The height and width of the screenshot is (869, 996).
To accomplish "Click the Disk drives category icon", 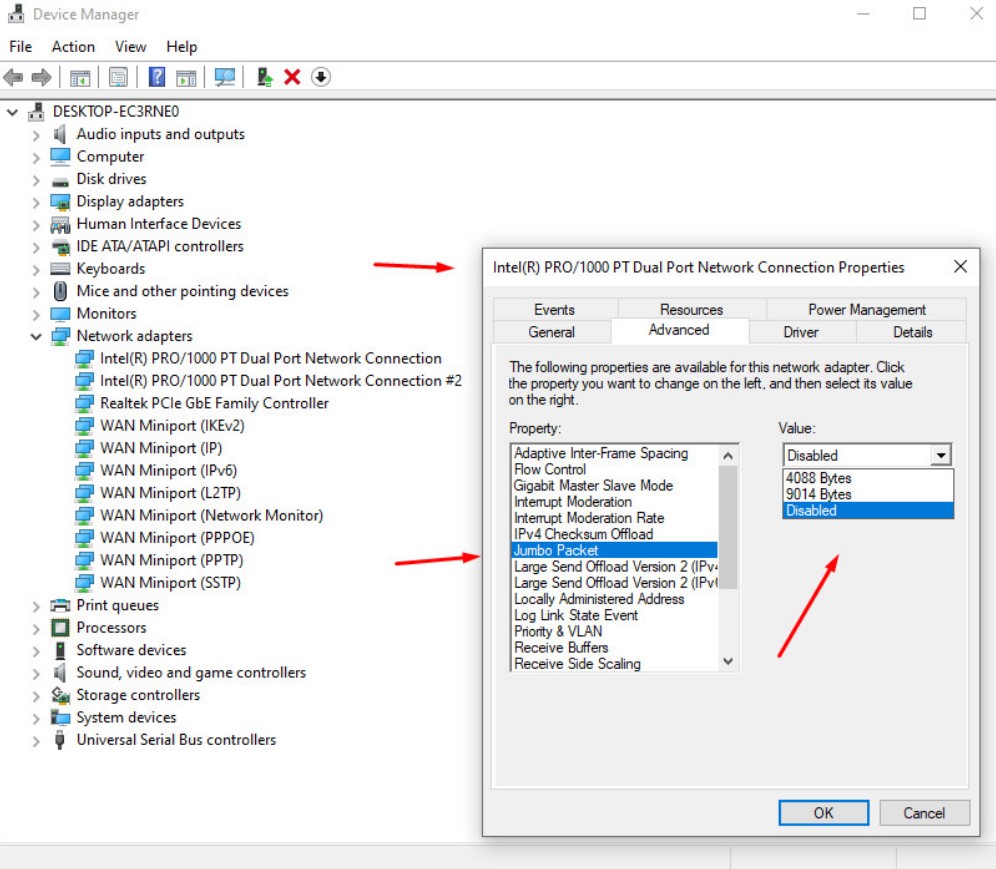I will pos(60,180).
